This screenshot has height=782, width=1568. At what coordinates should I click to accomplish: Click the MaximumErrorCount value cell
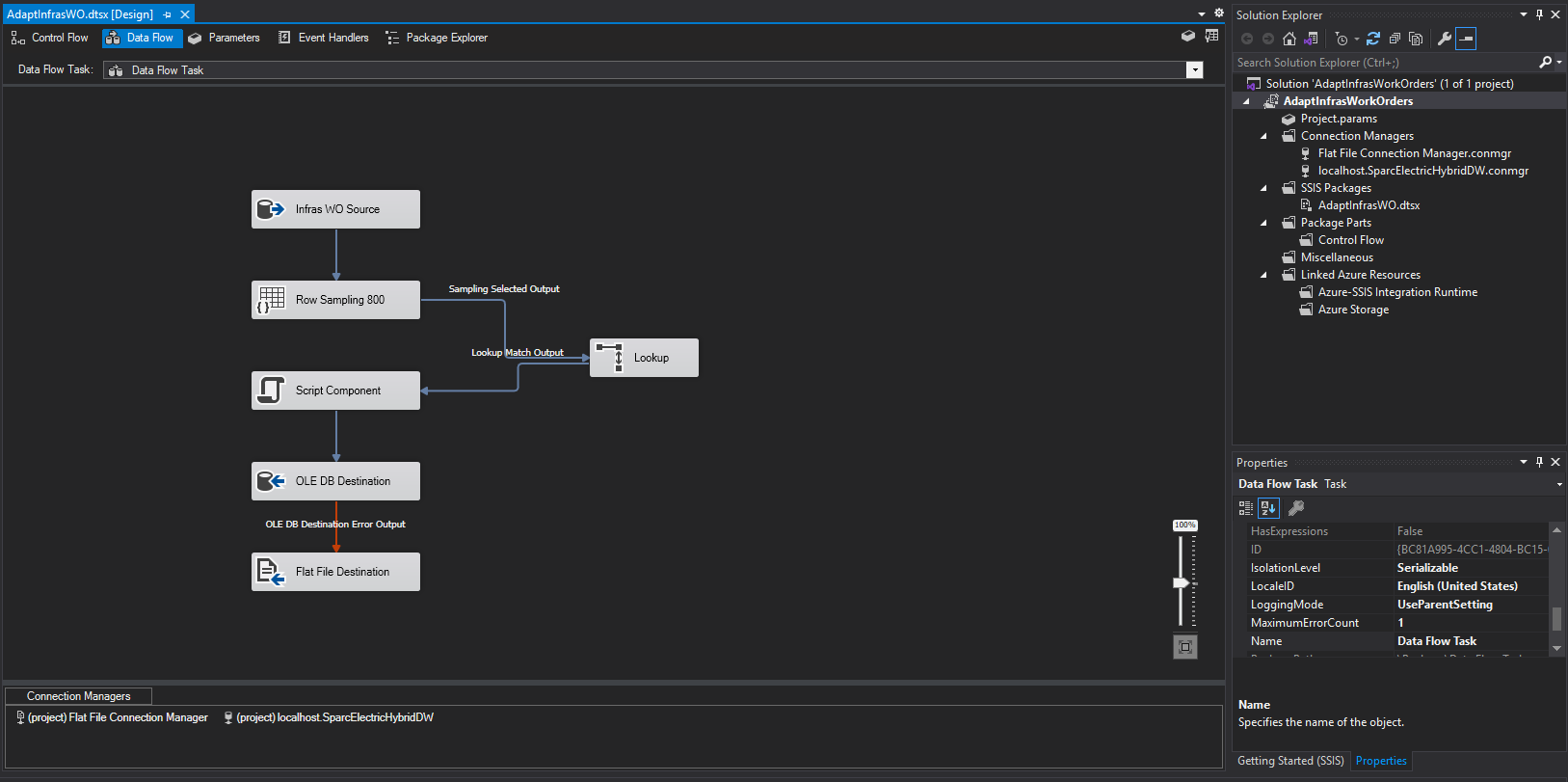(1471, 623)
